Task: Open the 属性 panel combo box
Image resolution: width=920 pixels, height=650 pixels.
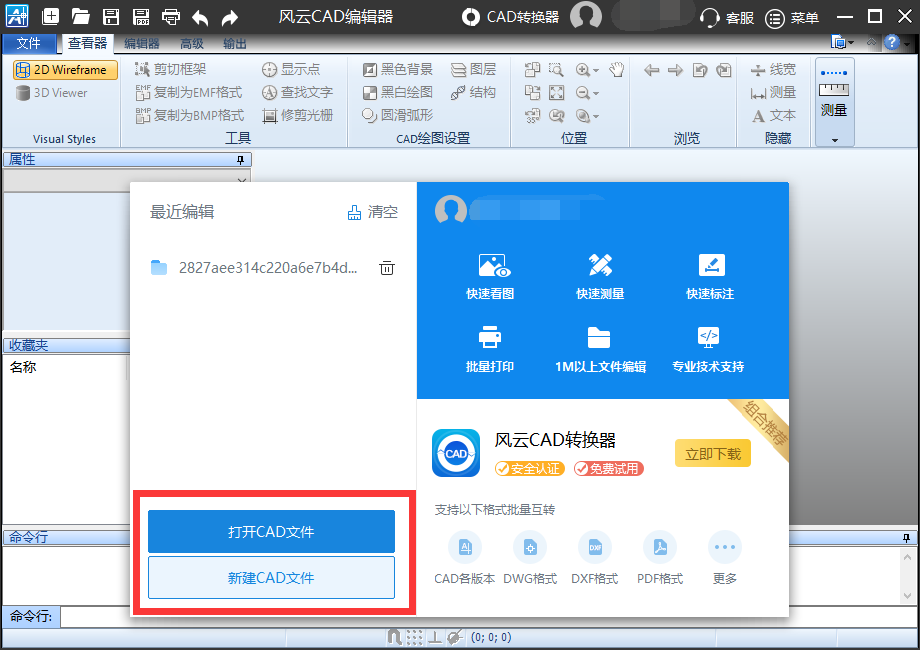Action: coord(127,180)
